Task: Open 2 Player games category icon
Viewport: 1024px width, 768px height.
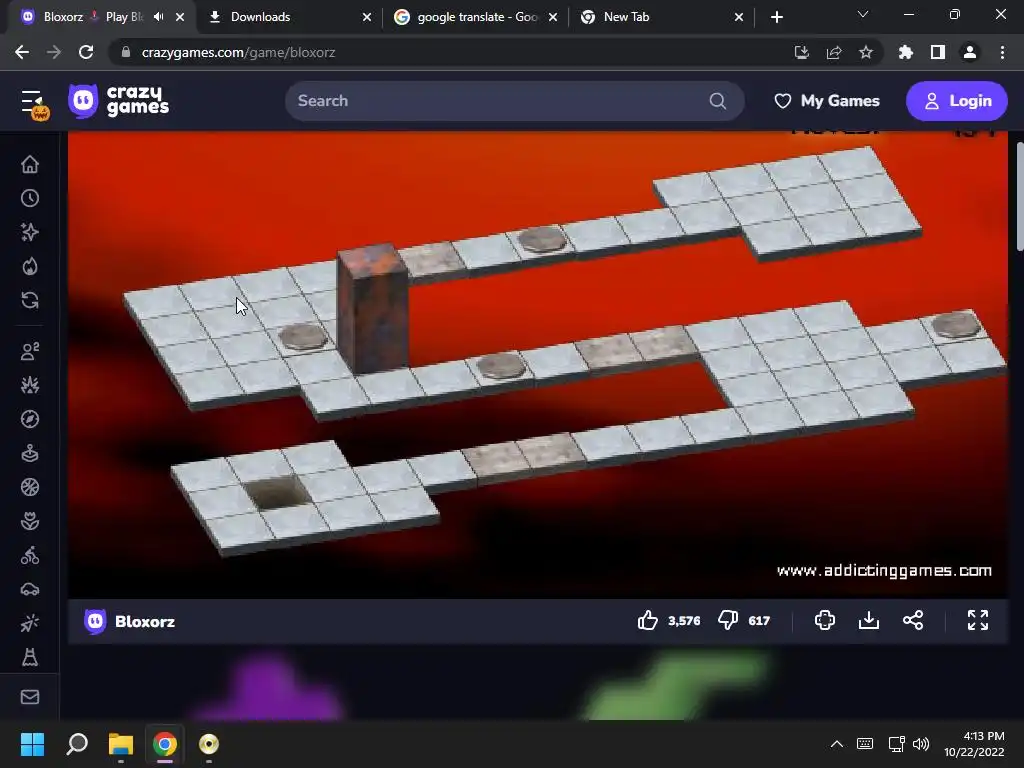Action: [x=30, y=351]
